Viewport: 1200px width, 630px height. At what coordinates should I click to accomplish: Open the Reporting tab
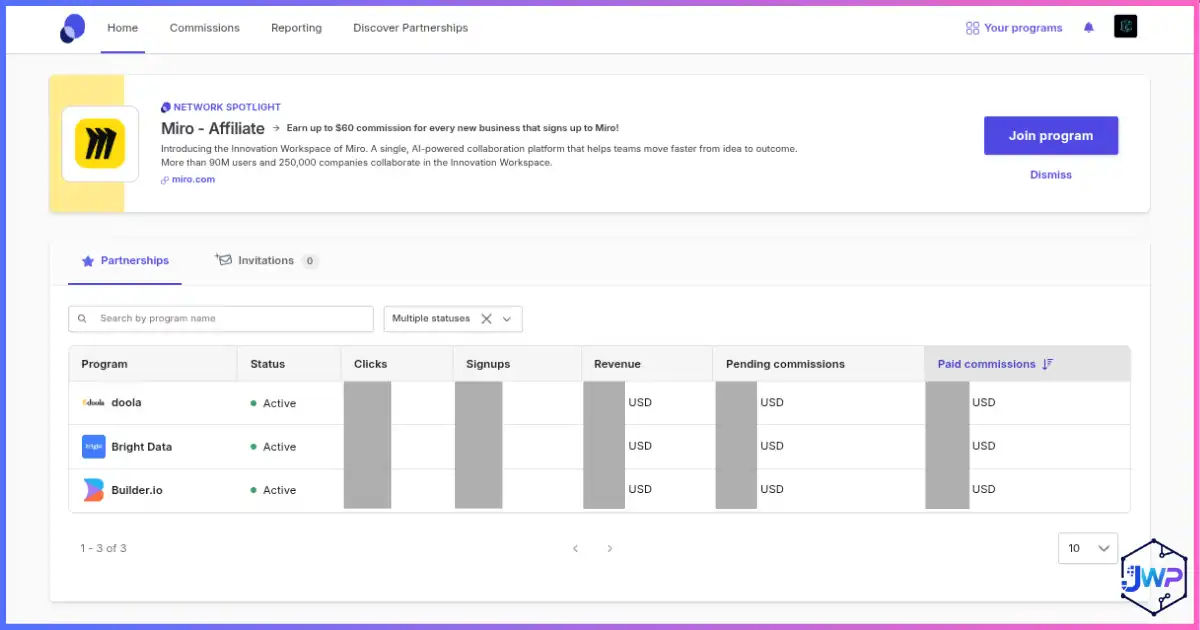pyautogui.click(x=296, y=28)
